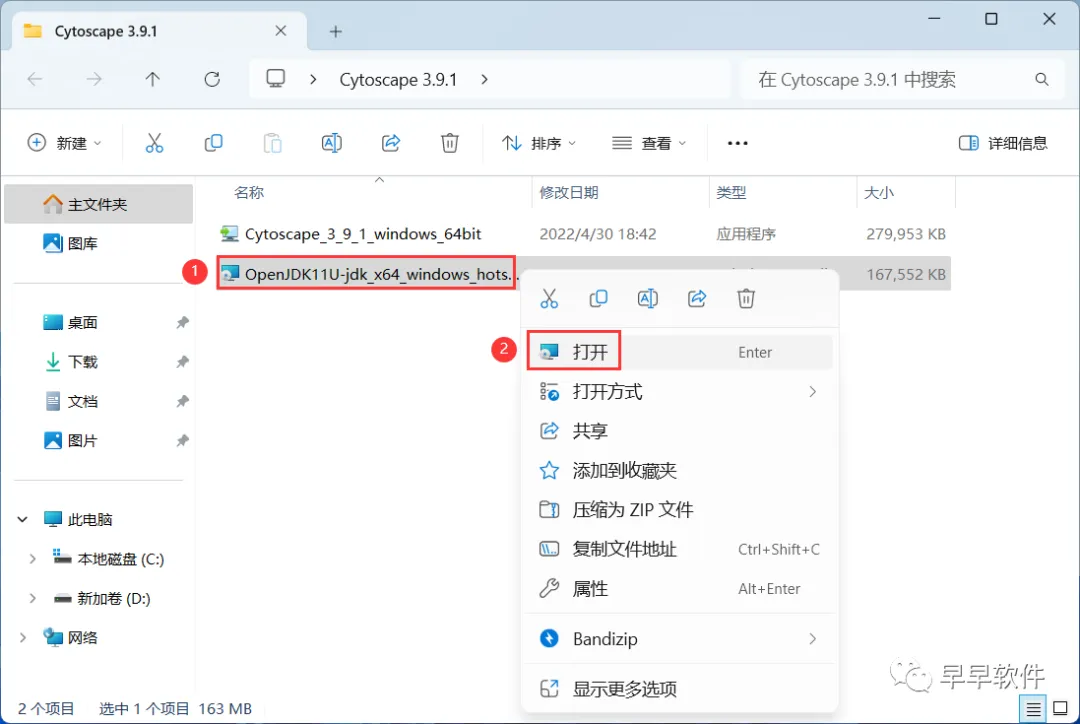Choose 打开 in the context menu
Image resolution: width=1080 pixels, height=724 pixels.
680,352
